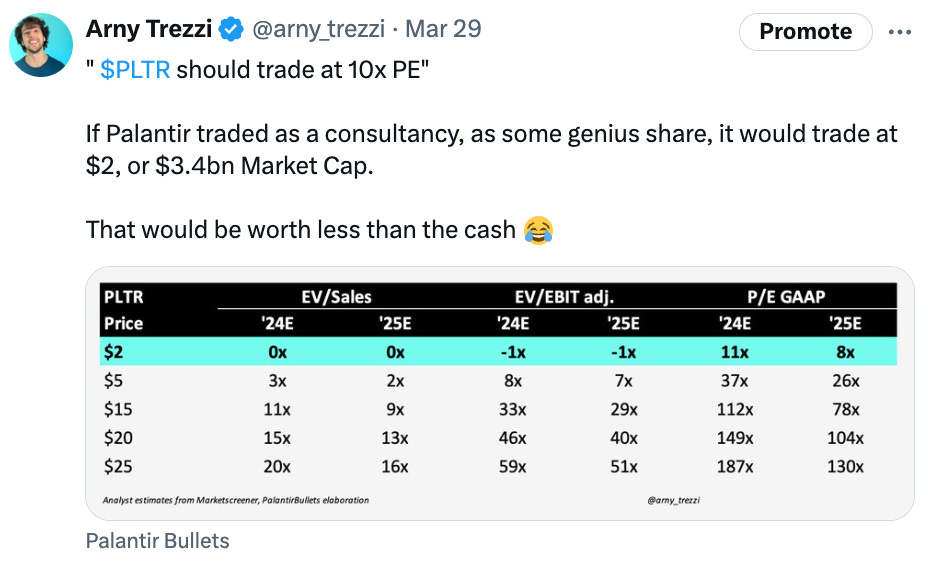Viewport: 928px width, 564px height.
Task: Click the Mar 29 timestamp
Action: click(x=443, y=29)
